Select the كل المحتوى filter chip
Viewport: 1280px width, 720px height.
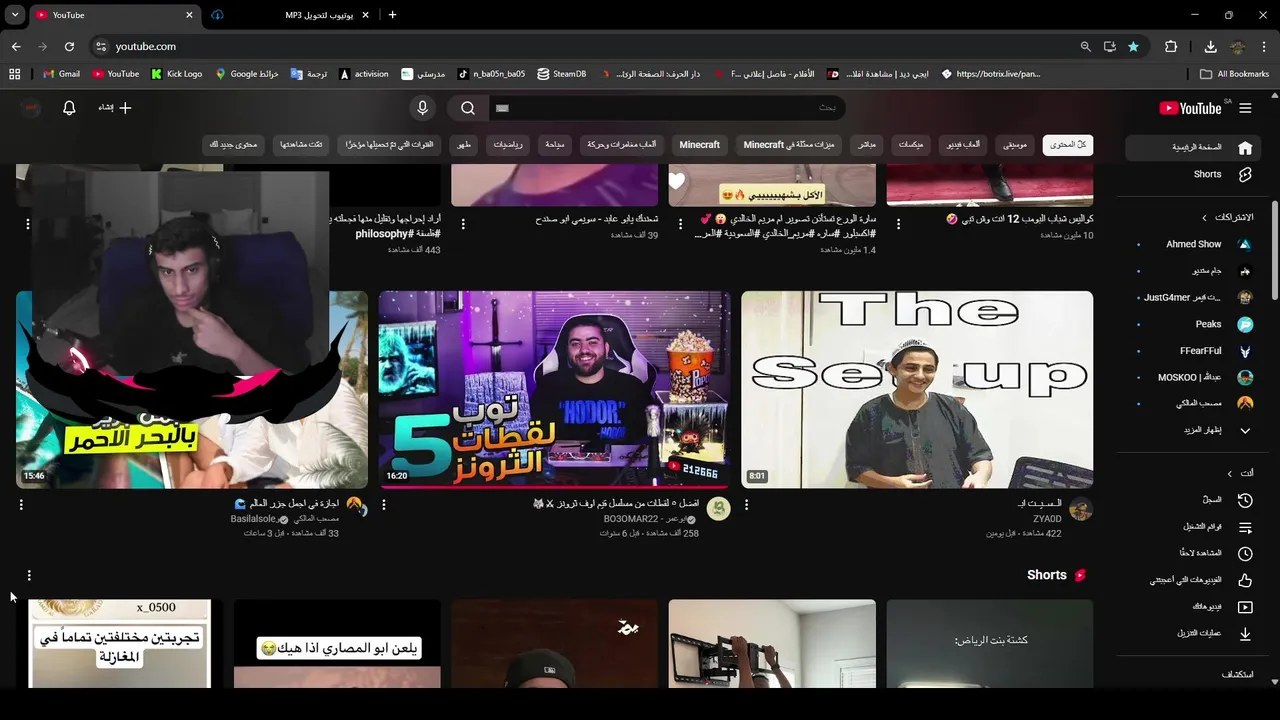(x=1067, y=145)
